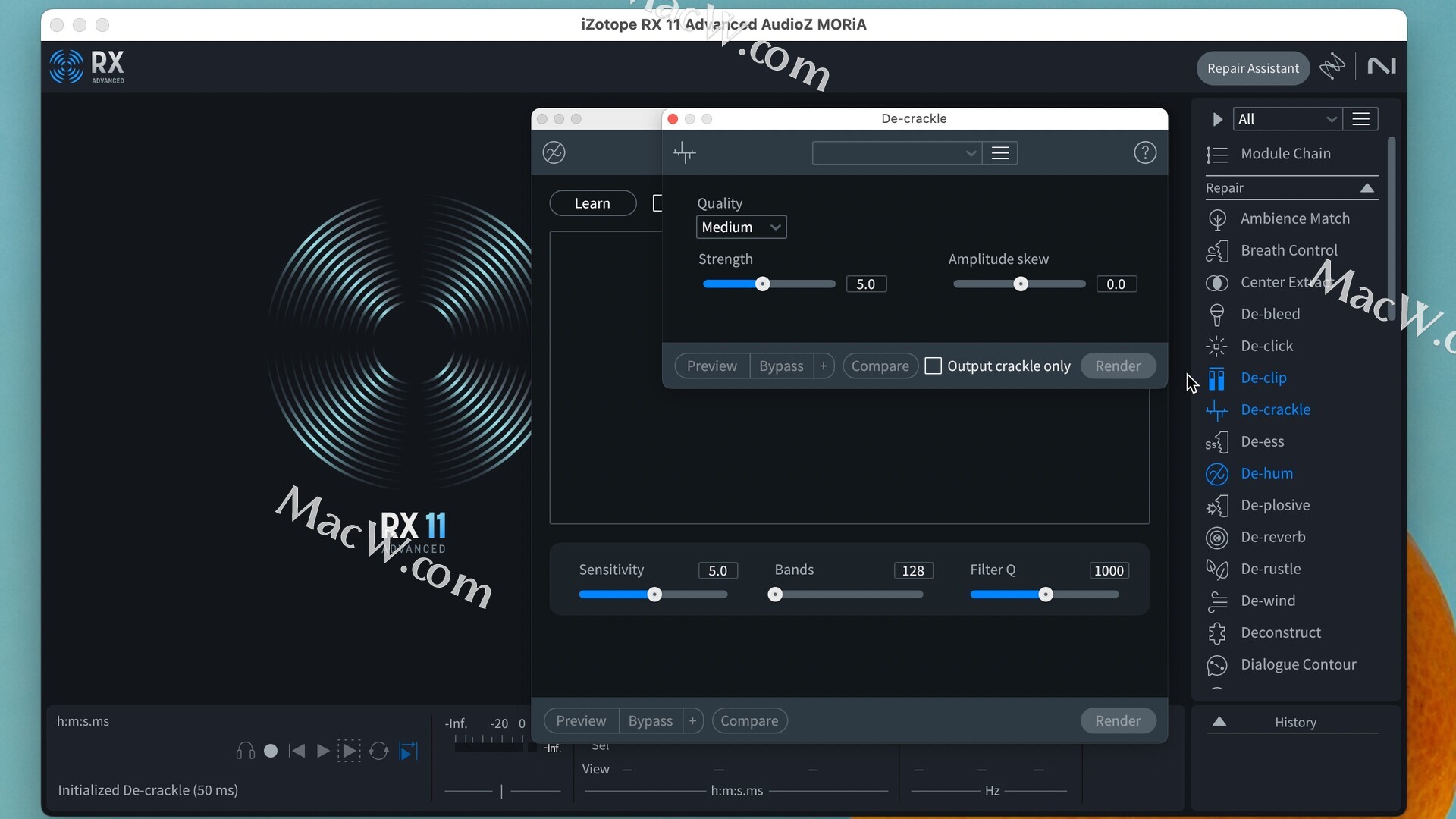The height and width of the screenshot is (819, 1456).
Task: Click the Bands slider handle
Action: [x=775, y=595]
